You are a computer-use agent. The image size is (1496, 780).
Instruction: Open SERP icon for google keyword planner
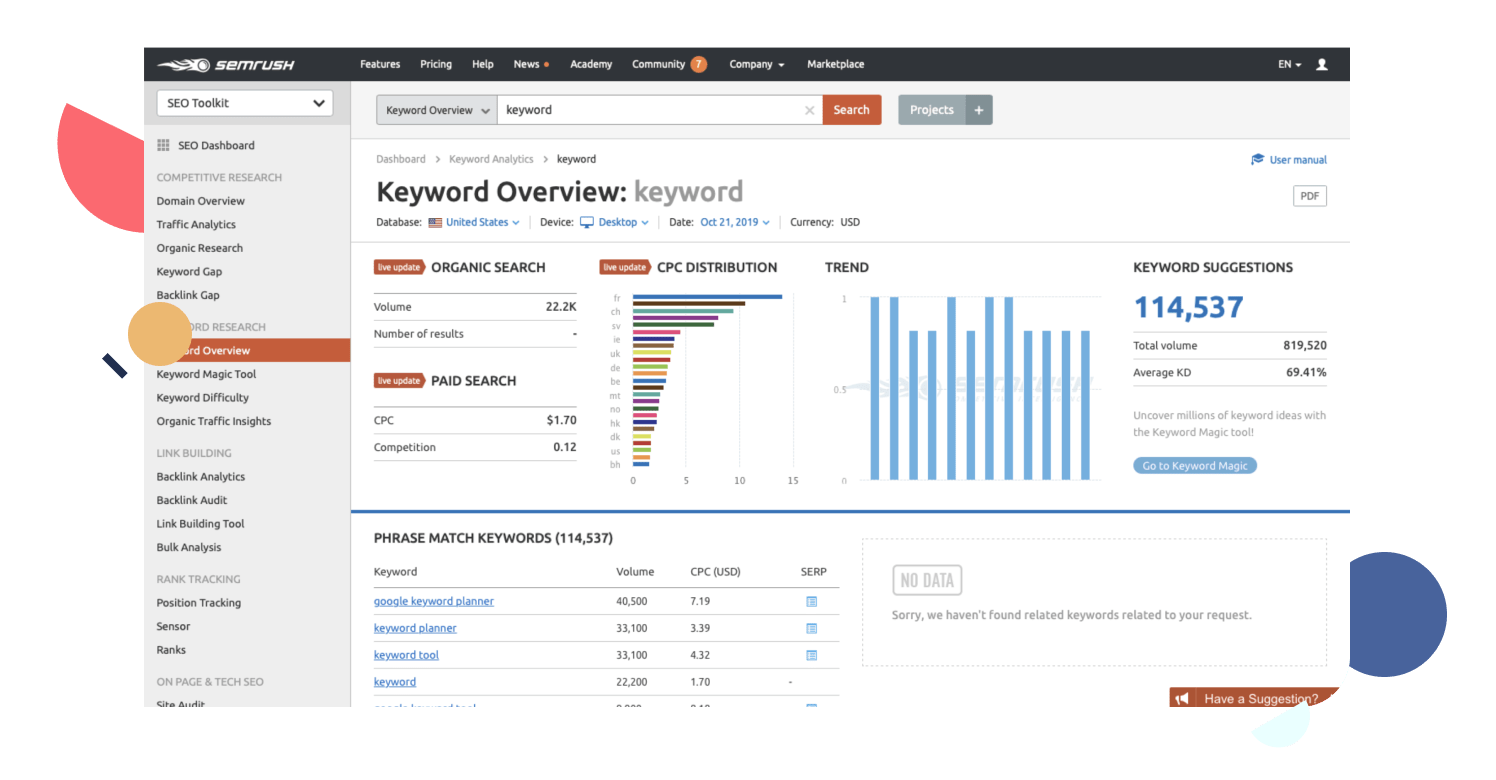(811, 602)
